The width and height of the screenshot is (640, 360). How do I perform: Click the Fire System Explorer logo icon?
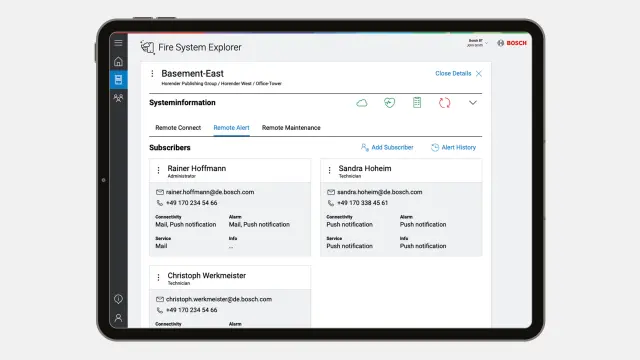147,47
